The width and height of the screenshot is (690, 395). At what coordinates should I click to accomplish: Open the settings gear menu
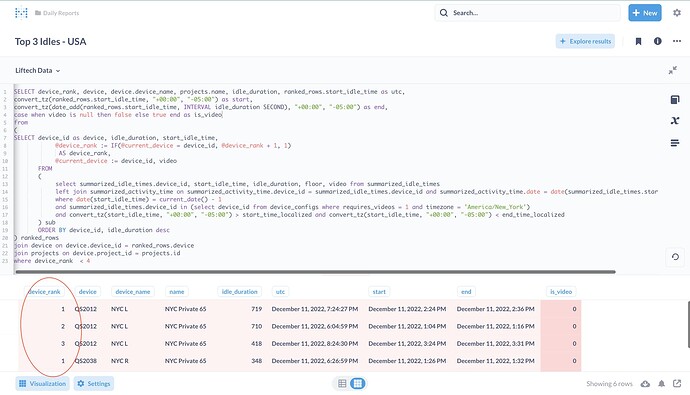tap(677, 13)
